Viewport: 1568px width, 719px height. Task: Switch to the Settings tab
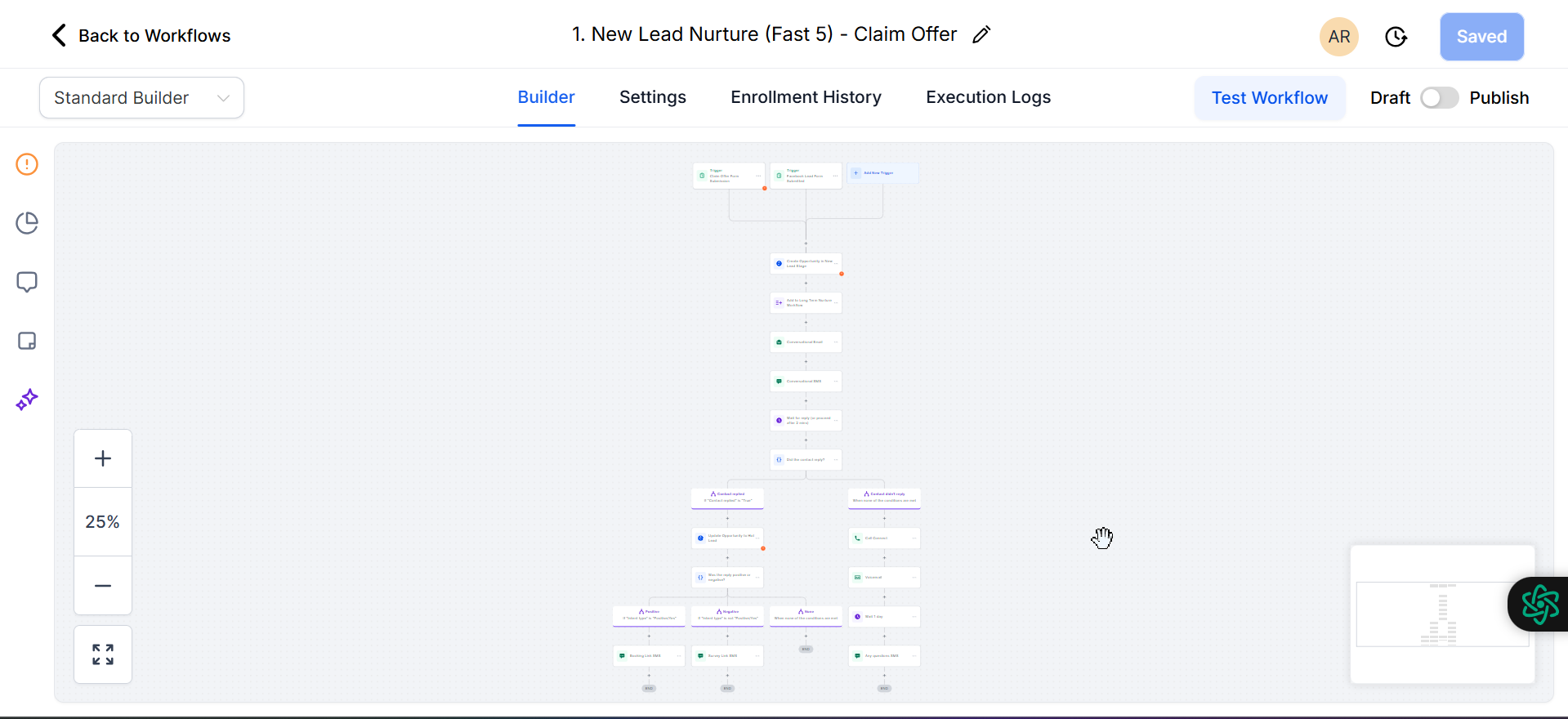652,97
